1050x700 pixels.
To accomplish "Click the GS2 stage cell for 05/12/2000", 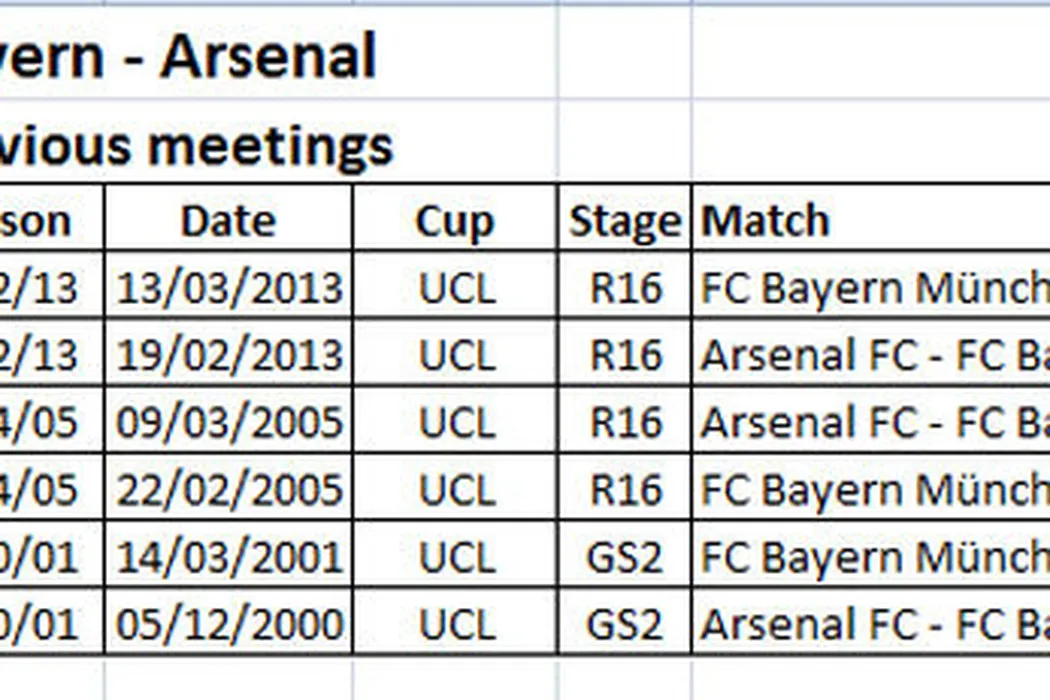I will [x=624, y=624].
